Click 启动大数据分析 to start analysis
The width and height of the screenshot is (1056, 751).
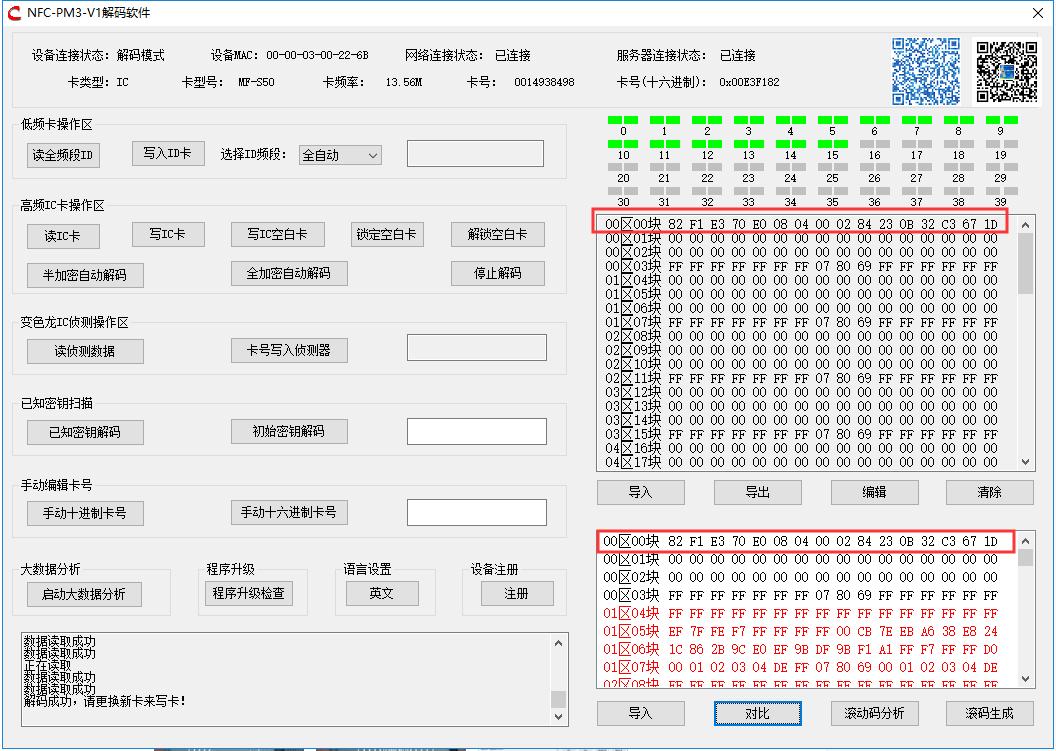pyautogui.click(x=85, y=593)
